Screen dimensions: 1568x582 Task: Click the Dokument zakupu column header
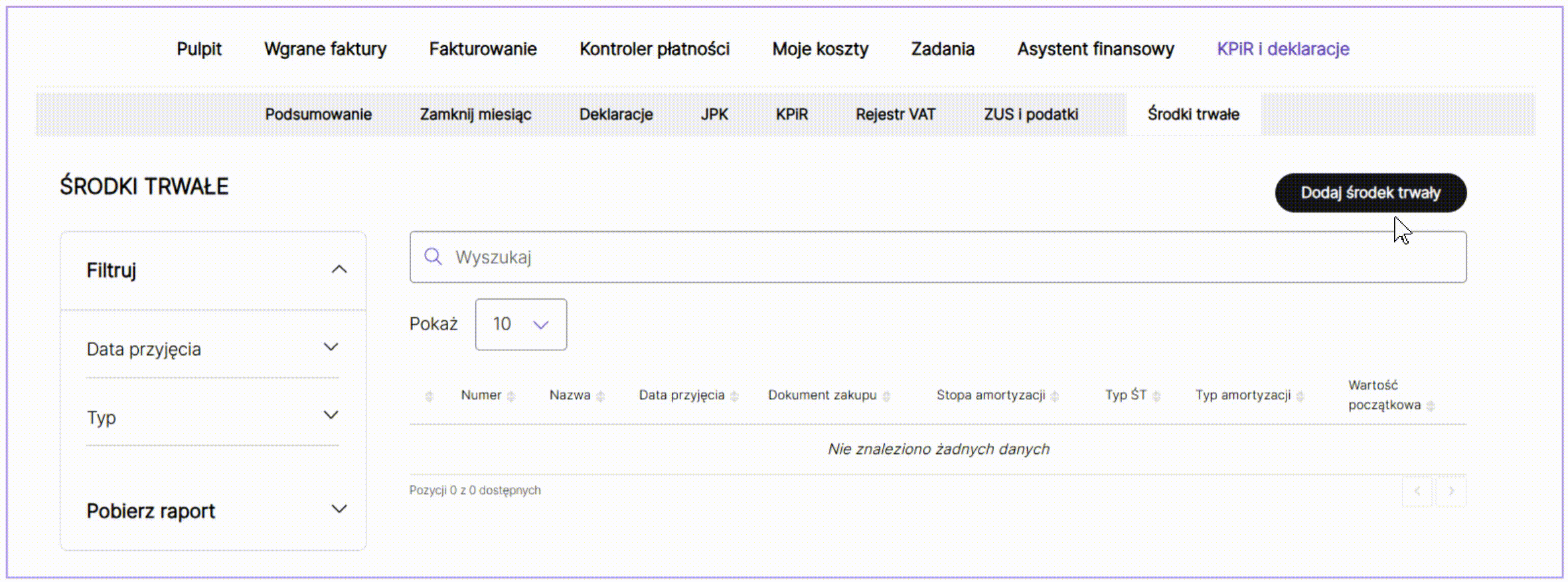[x=822, y=395]
